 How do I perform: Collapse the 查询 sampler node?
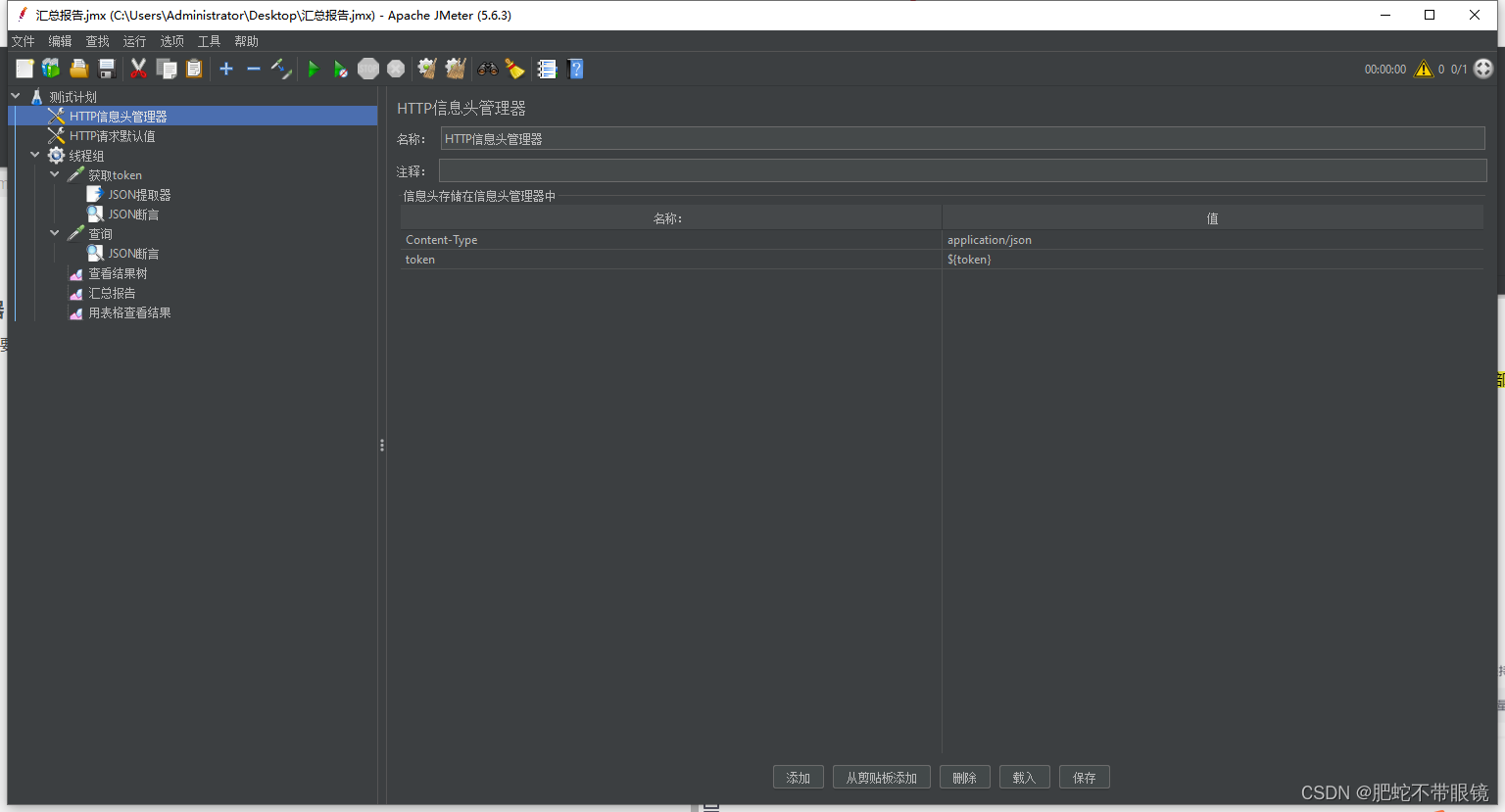55,233
